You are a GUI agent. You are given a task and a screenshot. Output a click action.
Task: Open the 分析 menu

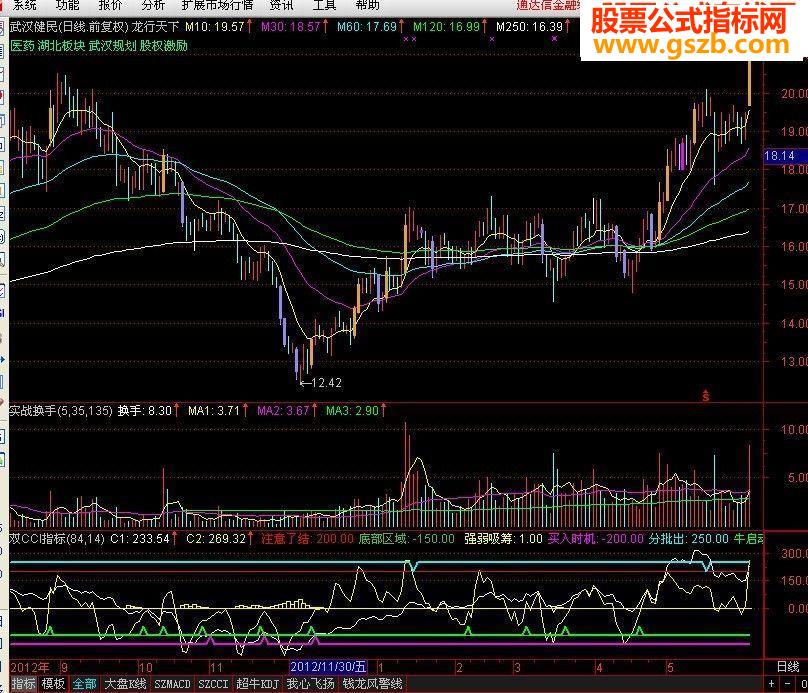tap(153, 5)
